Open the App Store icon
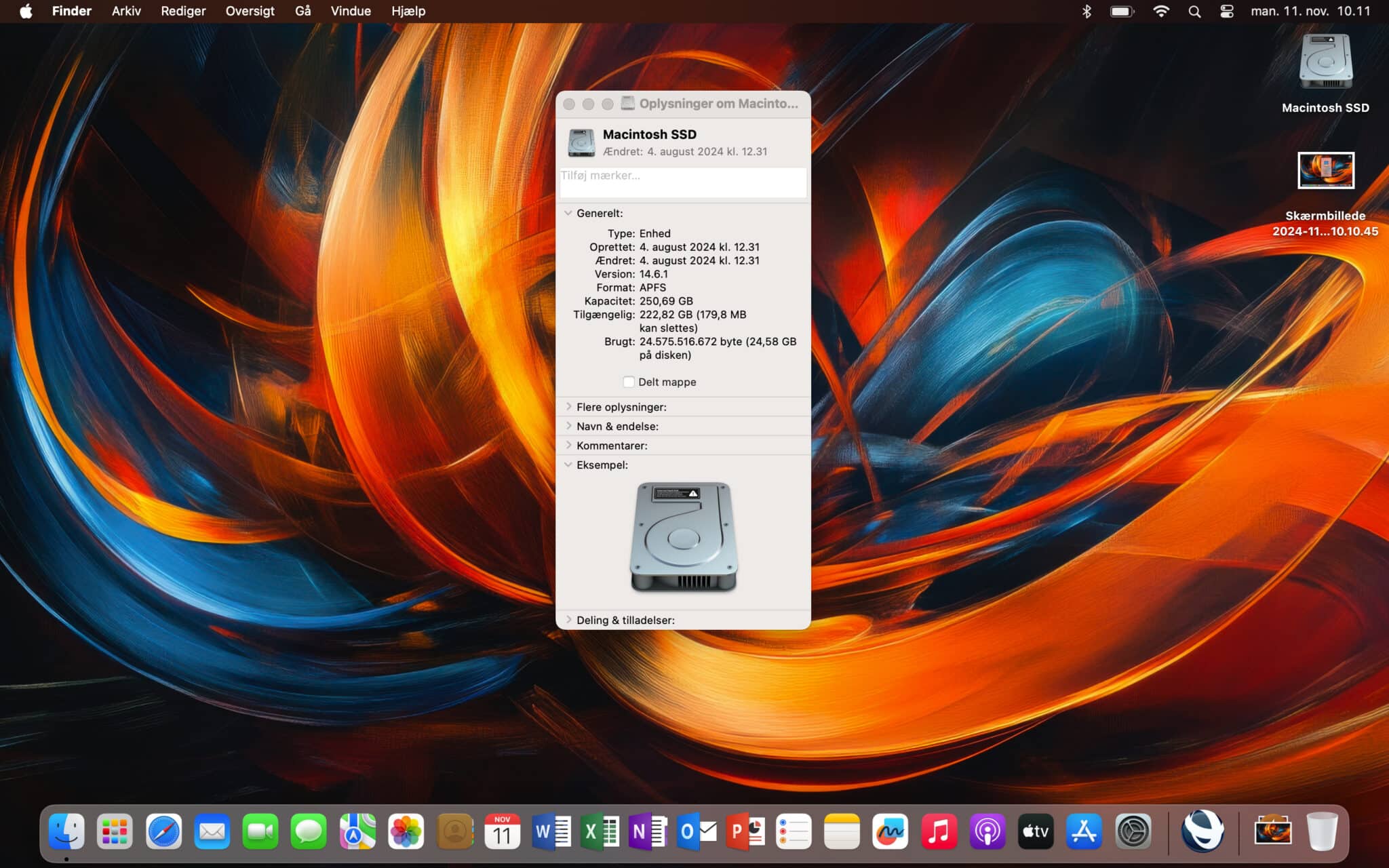This screenshot has height=868, width=1389. coord(1084,831)
